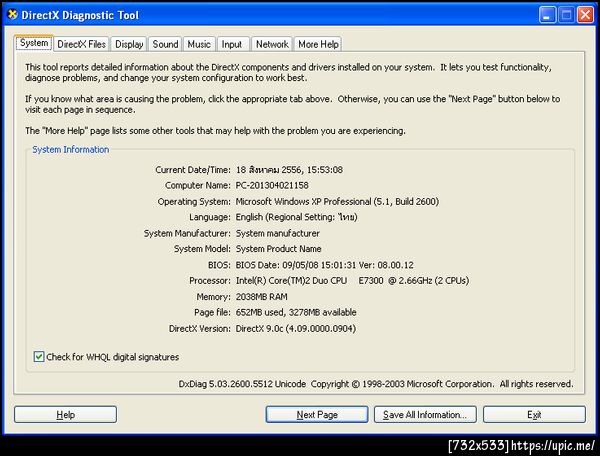Go to the Network tab
The width and height of the screenshot is (600, 456).
point(272,44)
